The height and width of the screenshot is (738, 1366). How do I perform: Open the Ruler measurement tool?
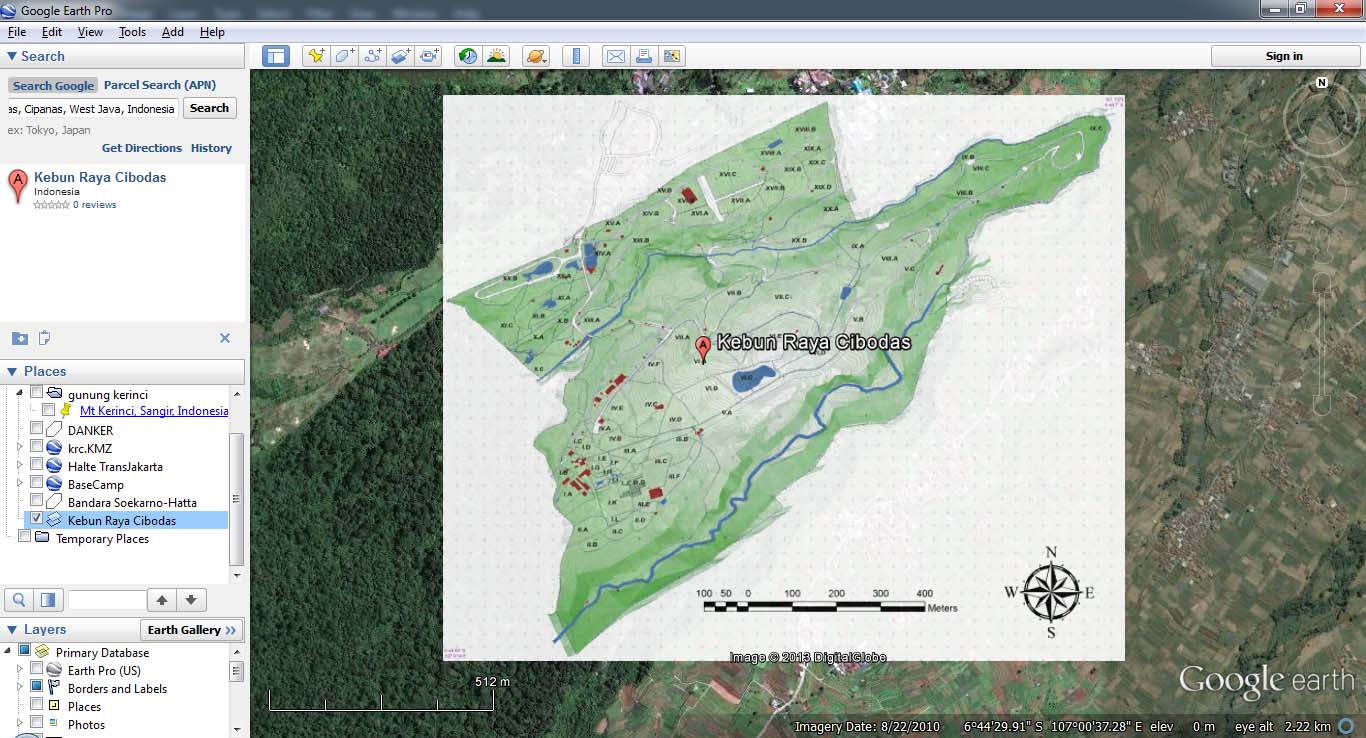click(x=576, y=56)
